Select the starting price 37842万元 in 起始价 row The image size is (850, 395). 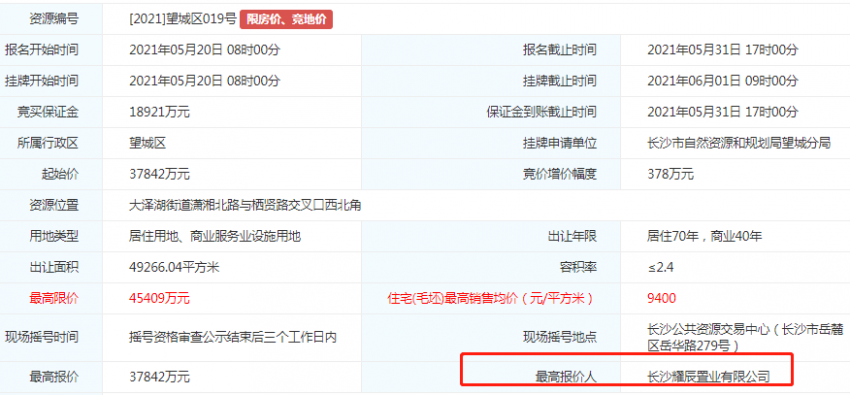pos(159,174)
